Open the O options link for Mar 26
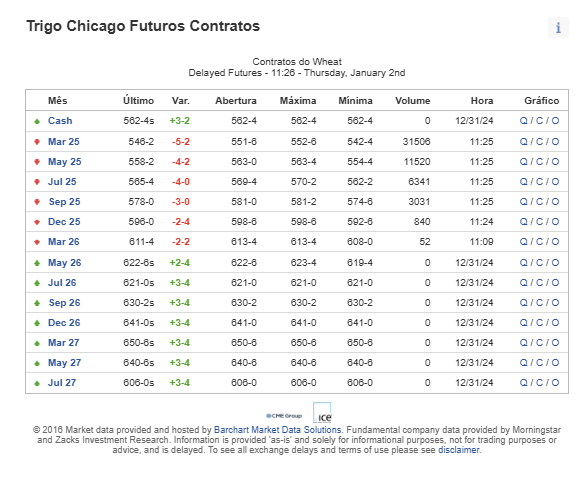The width and height of the screenshot is (577, 481). 555,242
